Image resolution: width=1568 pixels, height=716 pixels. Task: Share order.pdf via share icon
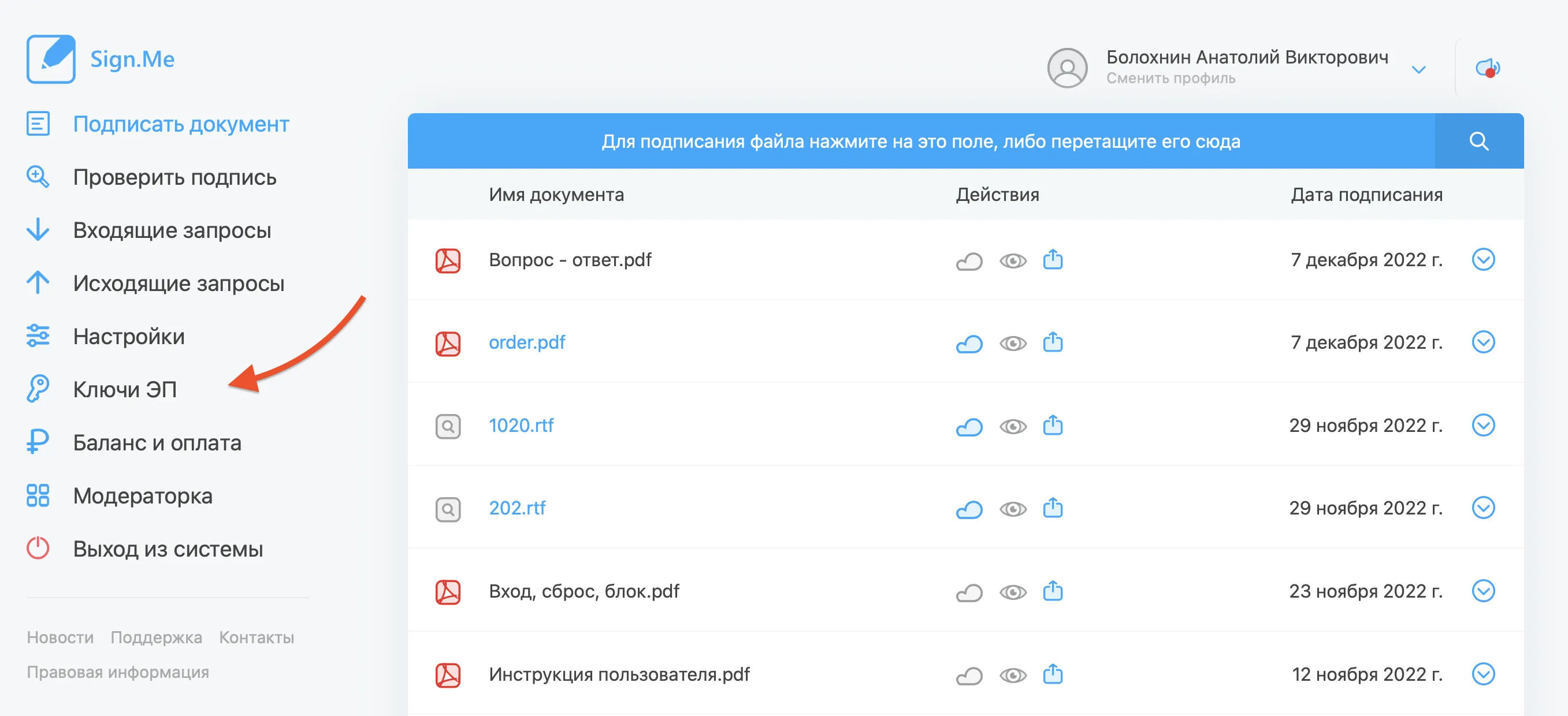(1053, 342)
